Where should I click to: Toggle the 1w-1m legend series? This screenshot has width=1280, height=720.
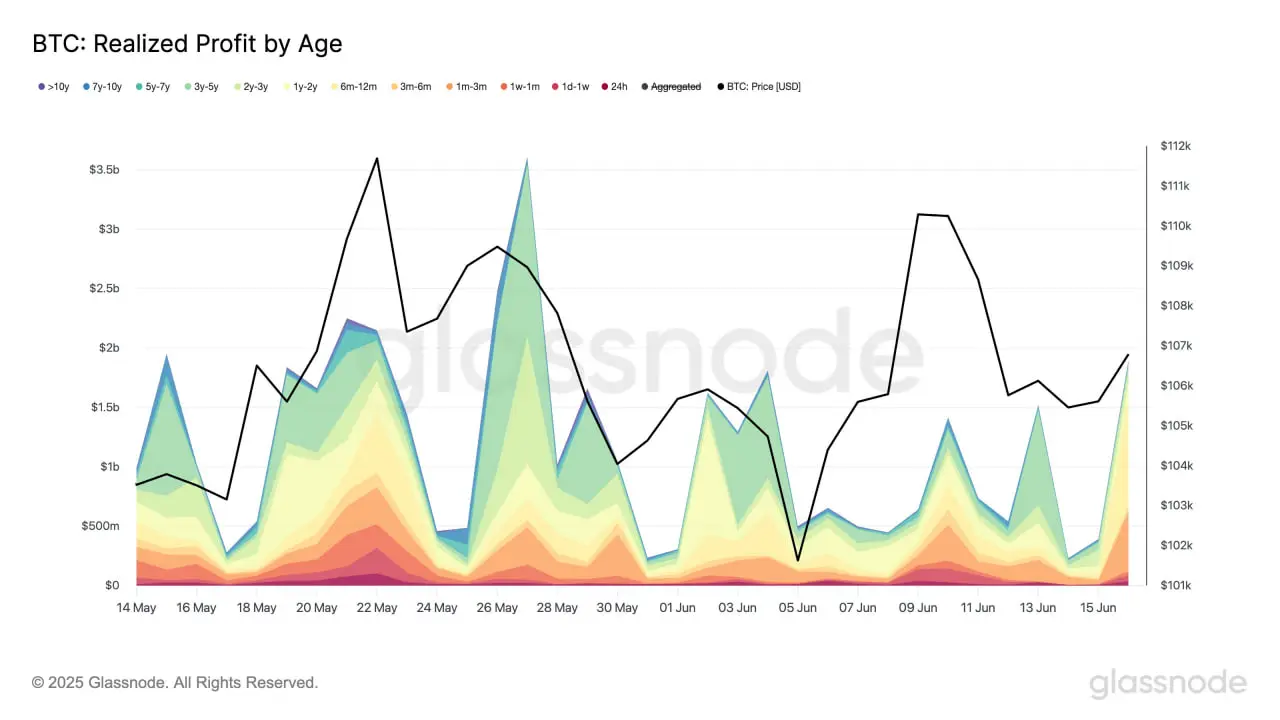520,87
